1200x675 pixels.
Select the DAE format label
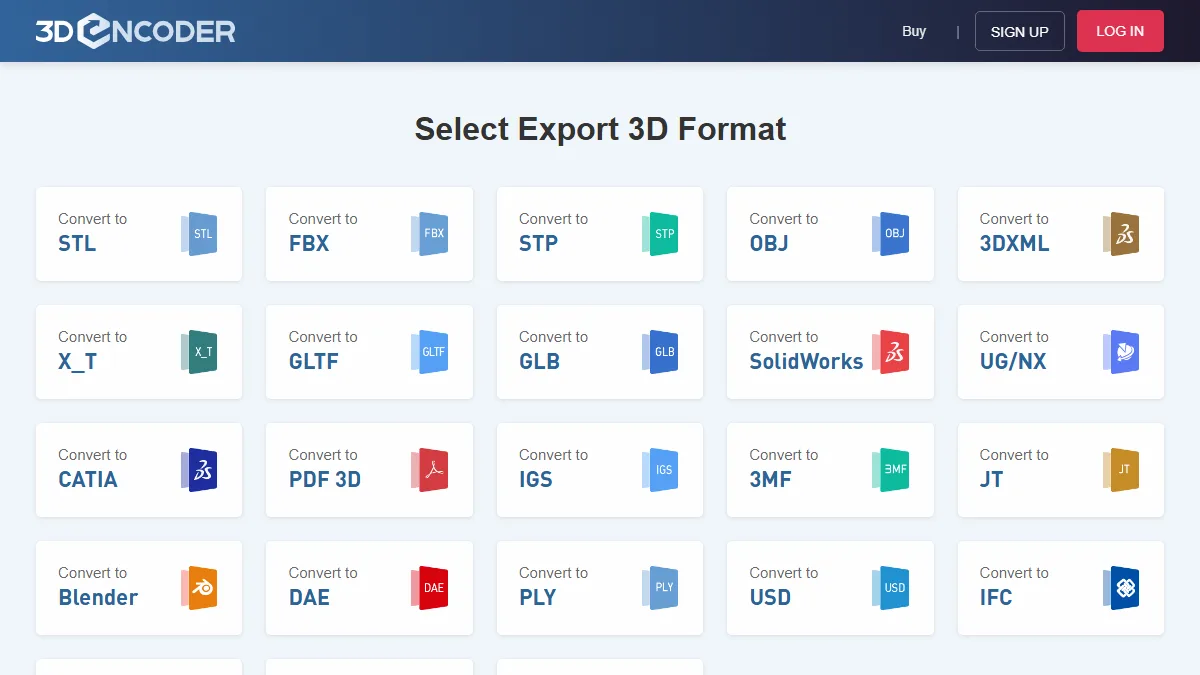tap(309, 597)
